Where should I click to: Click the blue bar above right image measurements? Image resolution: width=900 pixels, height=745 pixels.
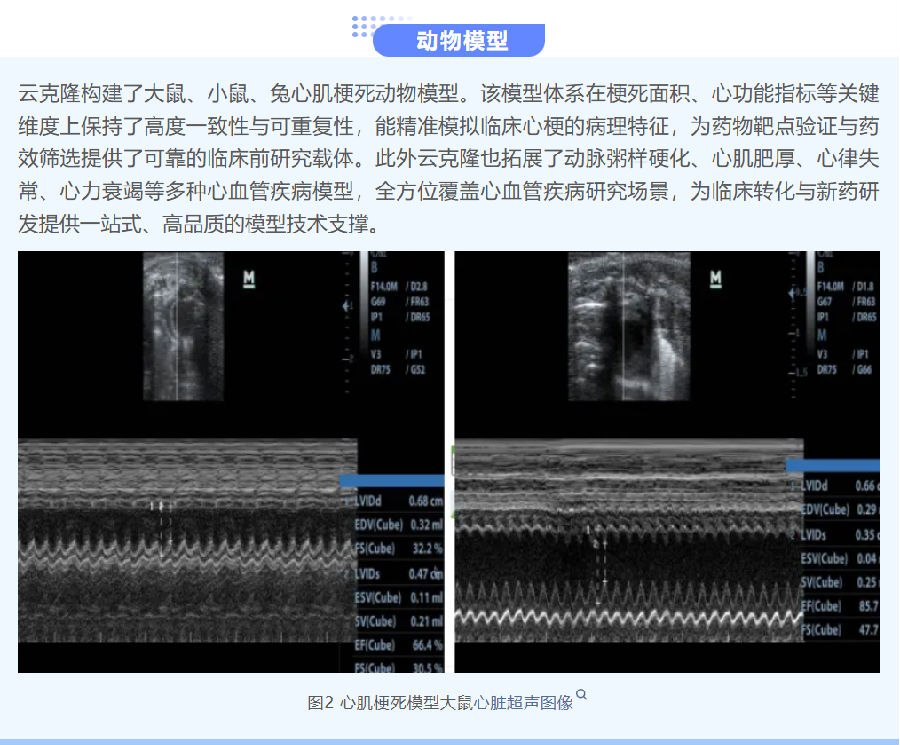pyautogui.click(x=833, y=465)
